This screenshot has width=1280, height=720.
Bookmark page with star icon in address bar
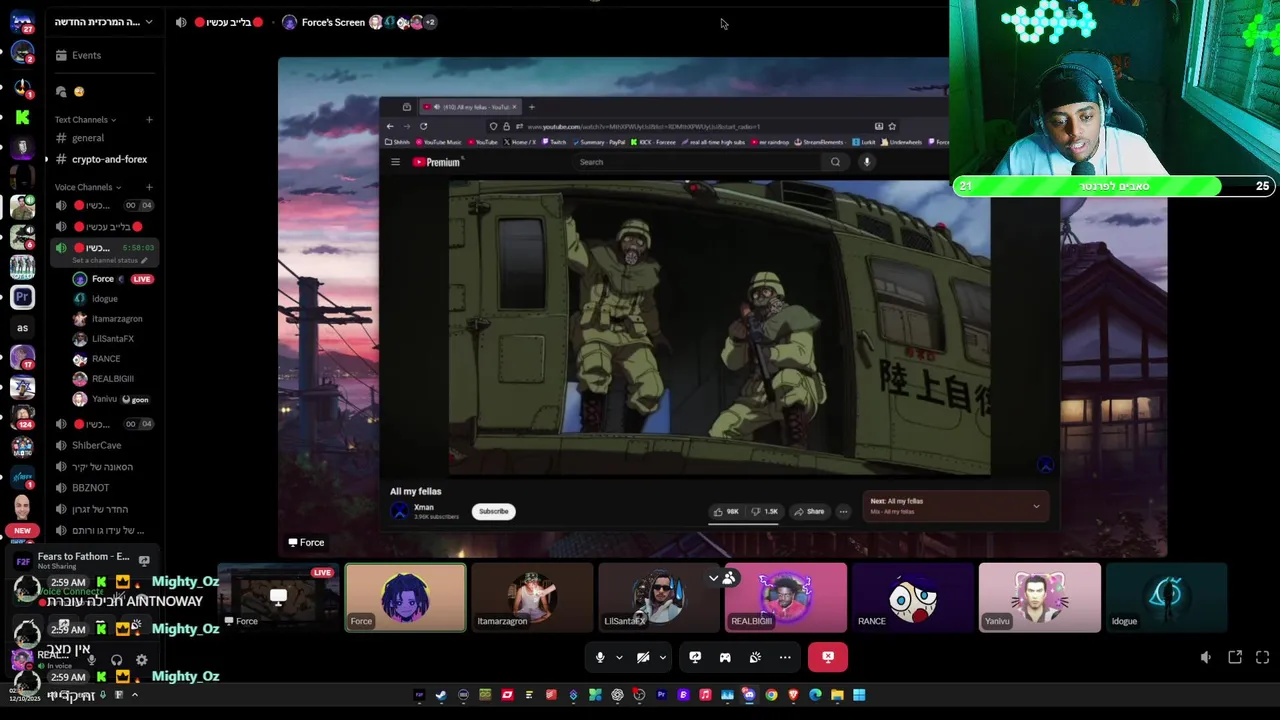pos(892,126)
